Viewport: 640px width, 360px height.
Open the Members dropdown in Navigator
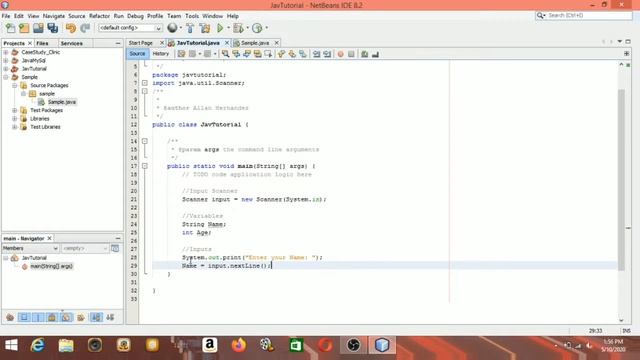pyautogui.click(x=31, y=248)
